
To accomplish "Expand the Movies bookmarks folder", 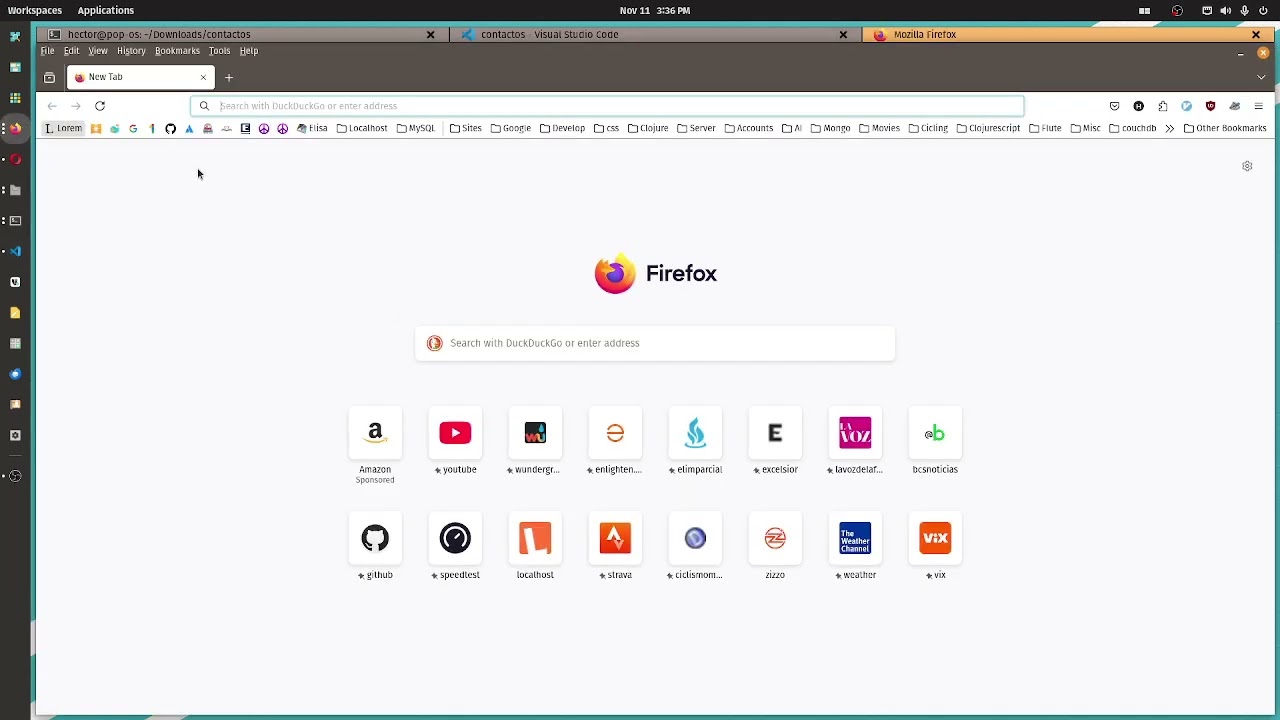I will pos(880,128).
